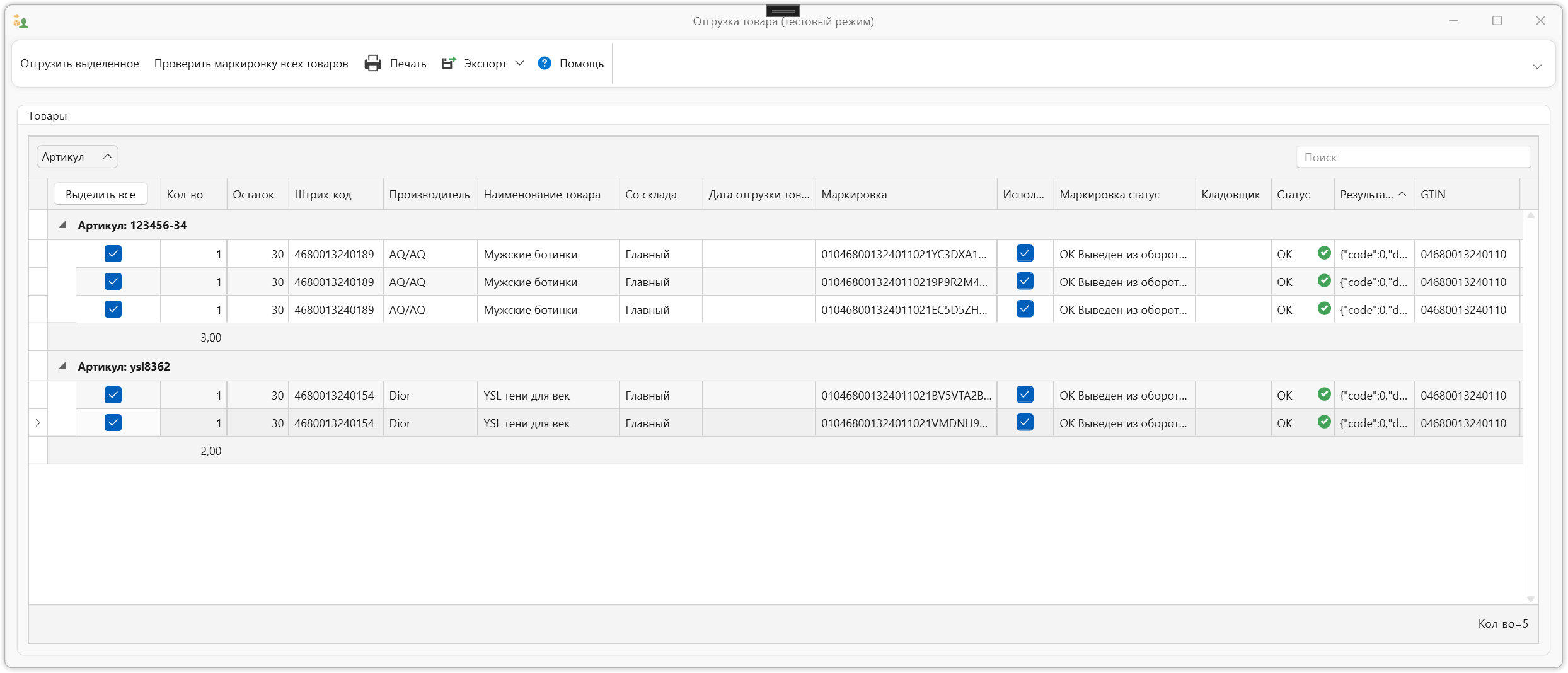Click the Экспорт export icon

point(448,64)
